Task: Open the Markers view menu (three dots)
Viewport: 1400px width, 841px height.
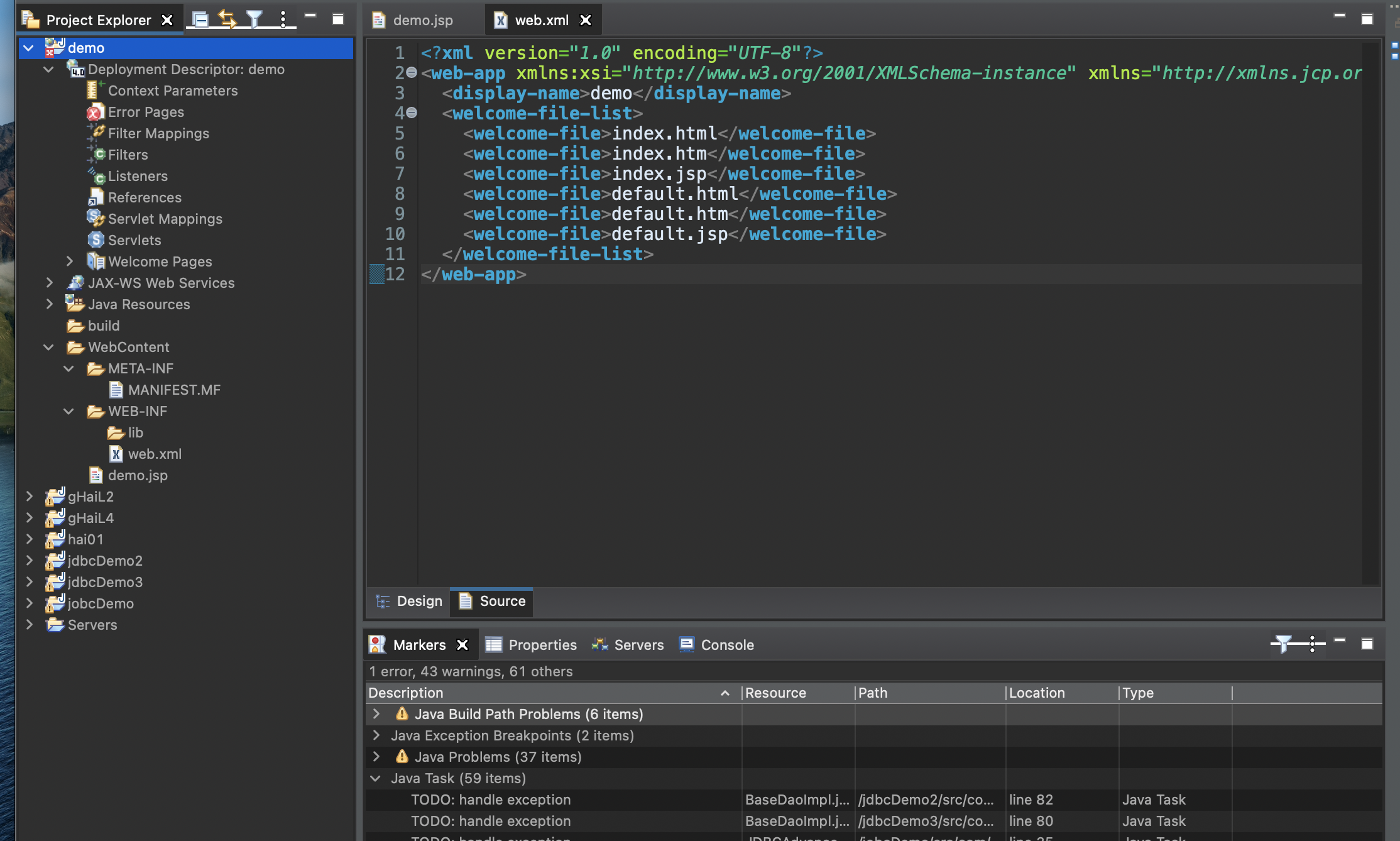Action: [1313, 644]
